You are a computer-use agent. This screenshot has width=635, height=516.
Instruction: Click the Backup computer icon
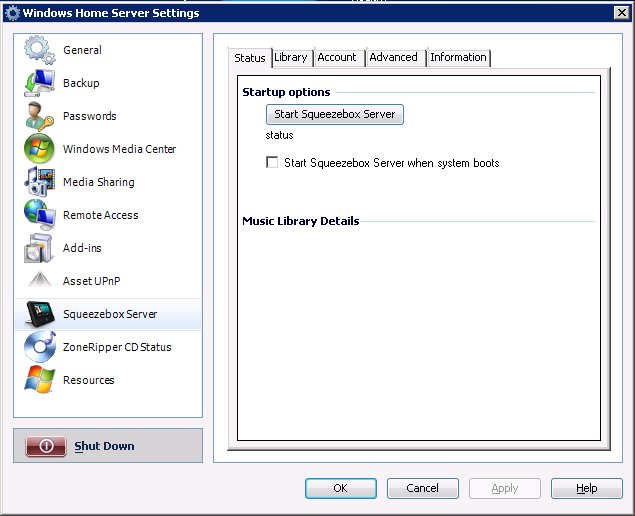point(39,83)
